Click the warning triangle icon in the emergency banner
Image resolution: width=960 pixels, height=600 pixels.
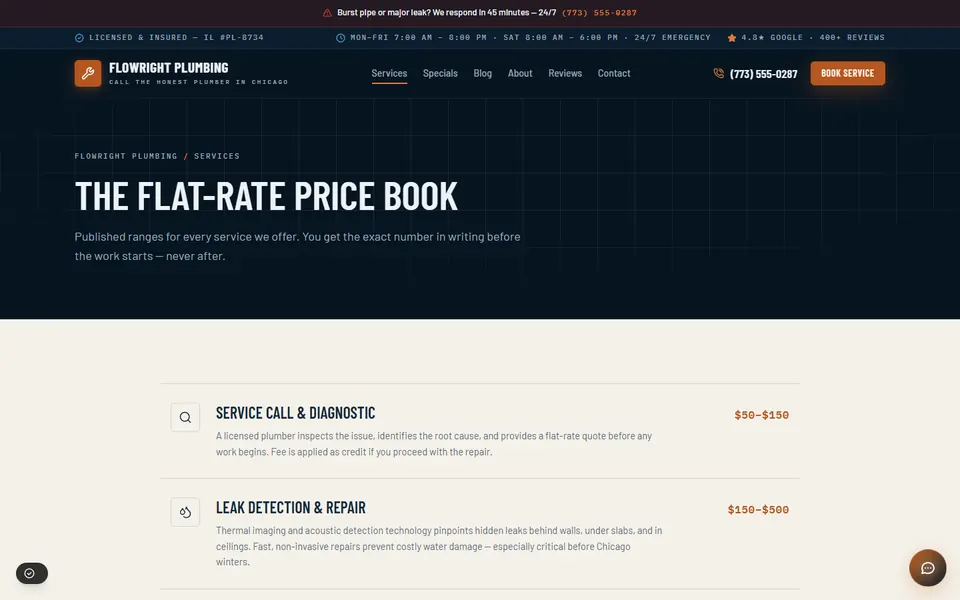click(x=327, y=13)
